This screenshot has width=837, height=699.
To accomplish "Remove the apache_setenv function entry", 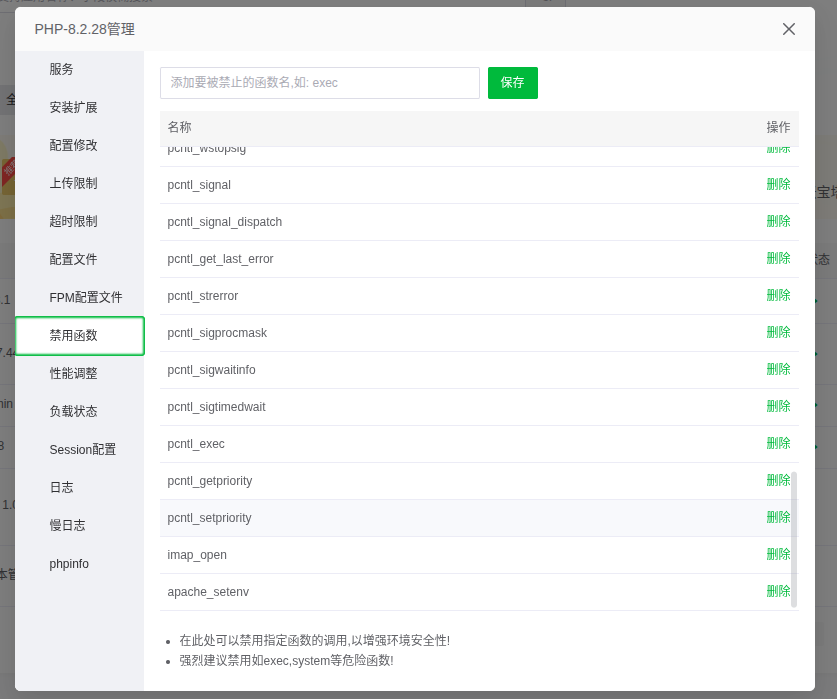I will 778,591.
